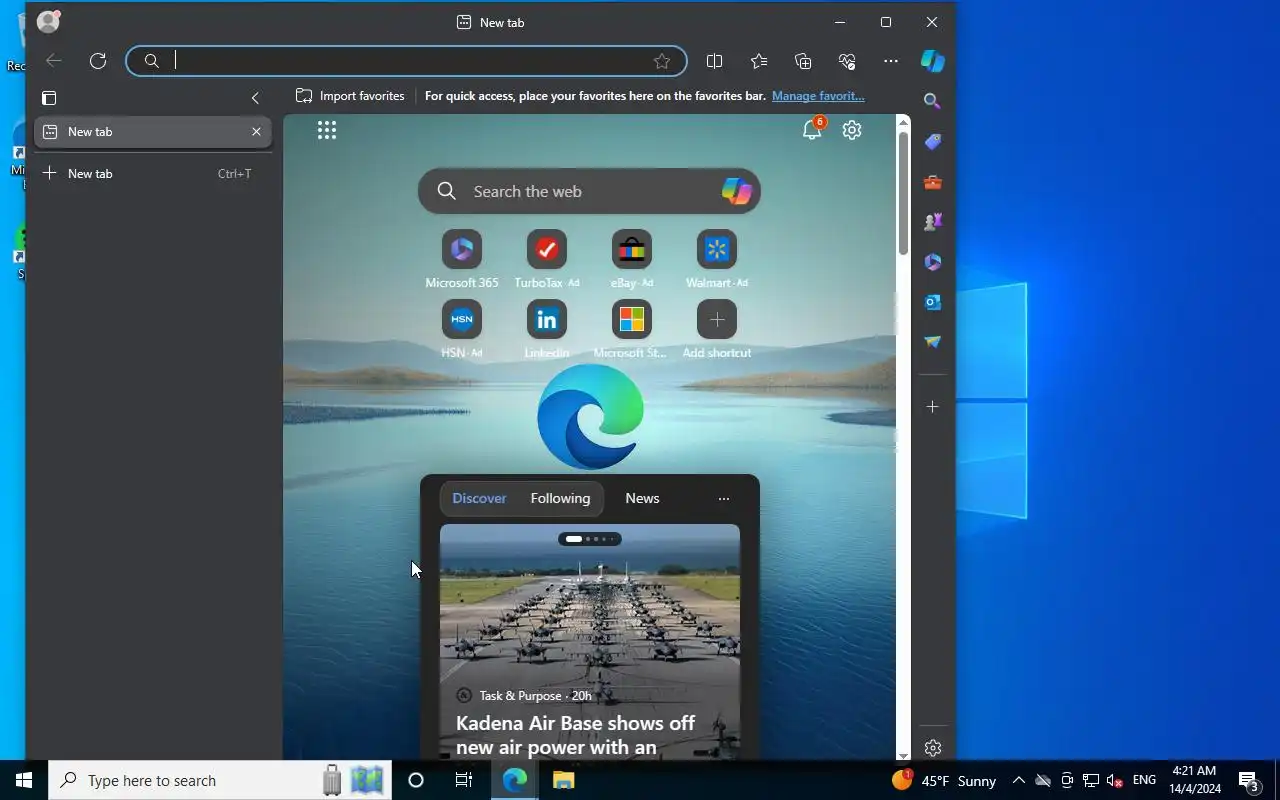Click the network tray icon

[x=1091, y=780]
